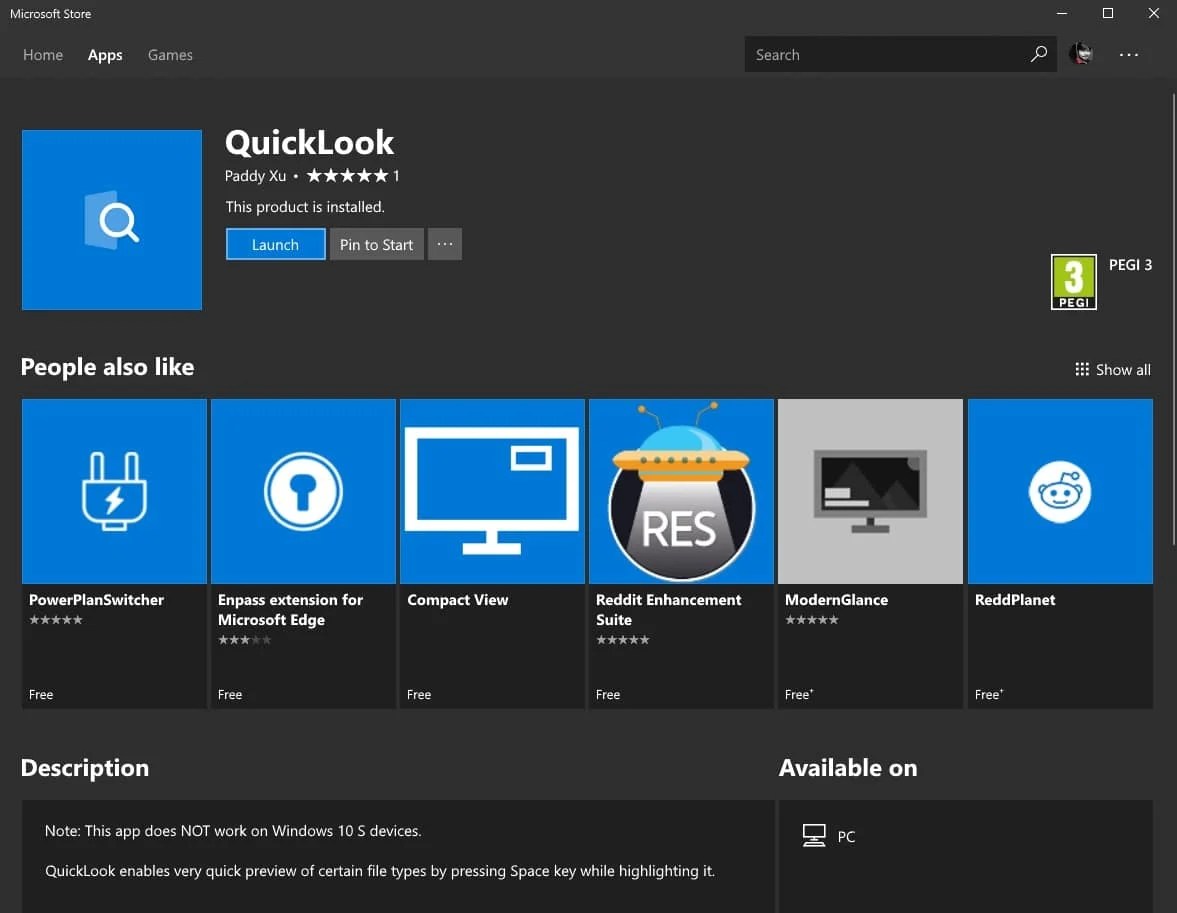The width and height of the screenshot is (1177, 913).
Task: Switch to the Games tab
Action: pos(169,55)
